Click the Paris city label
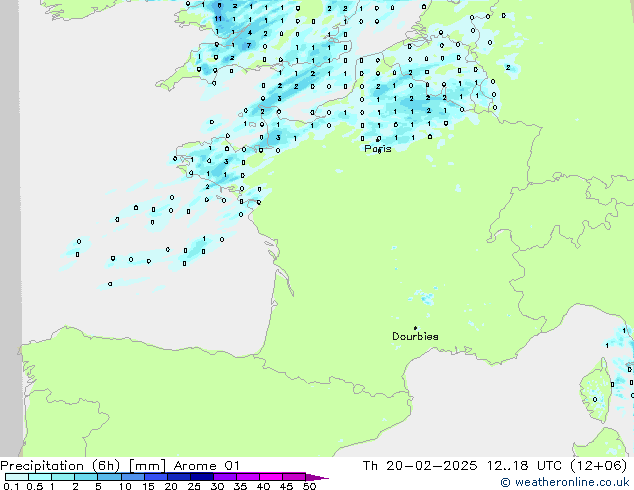 click(378, 148)
